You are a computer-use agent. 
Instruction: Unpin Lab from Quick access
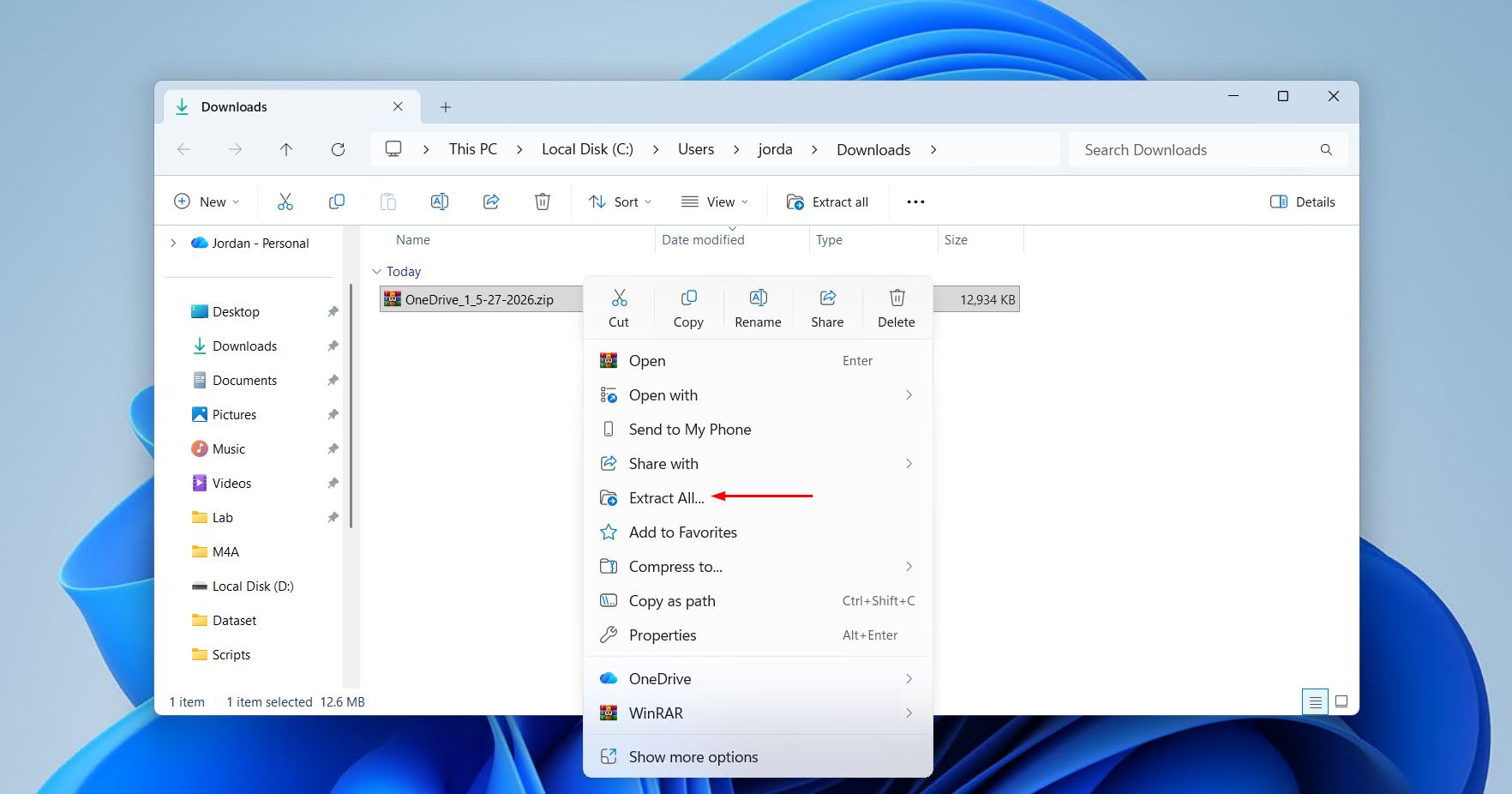[333, 518]
